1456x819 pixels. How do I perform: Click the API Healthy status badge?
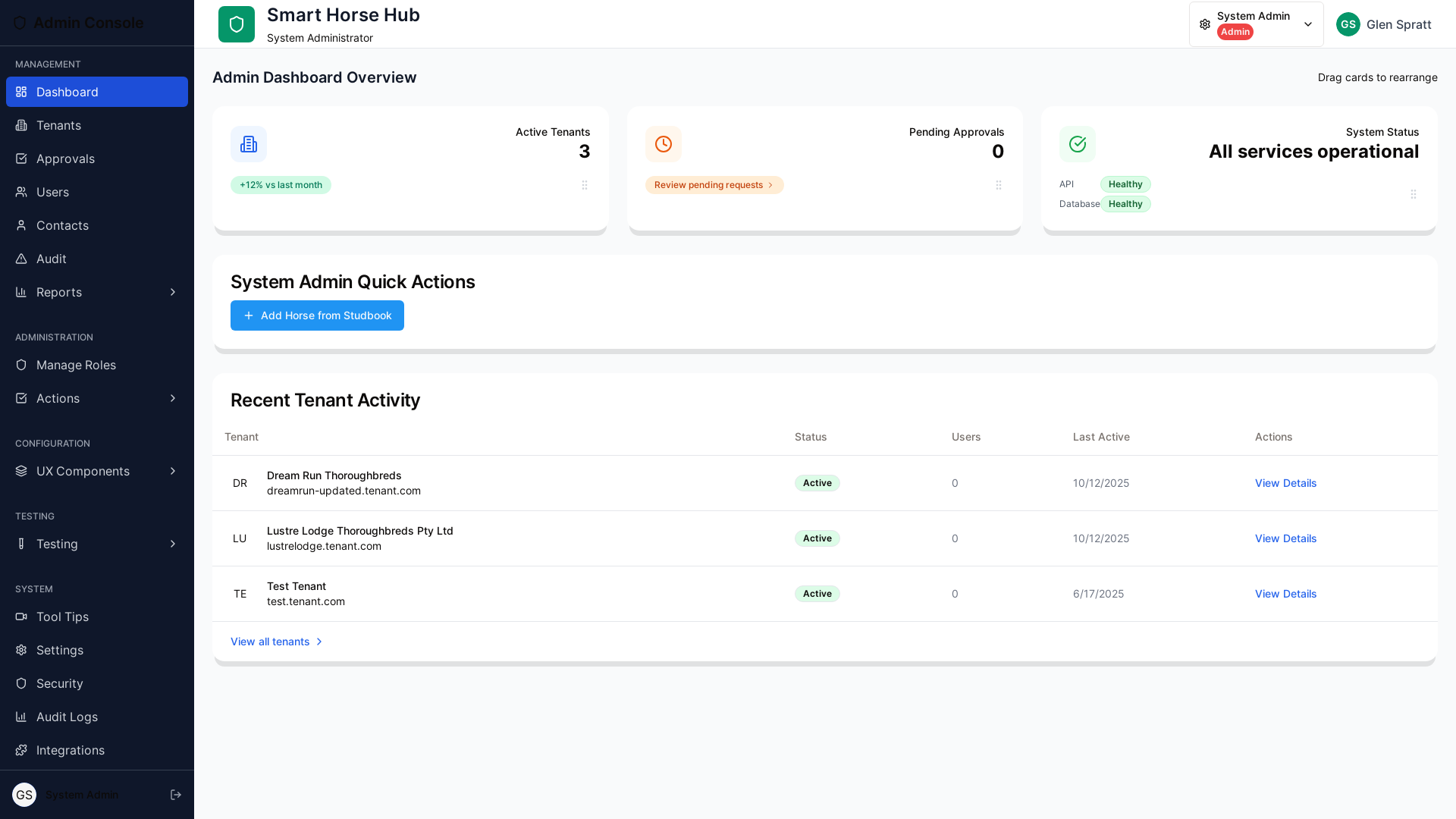[x=1125, y=184]
